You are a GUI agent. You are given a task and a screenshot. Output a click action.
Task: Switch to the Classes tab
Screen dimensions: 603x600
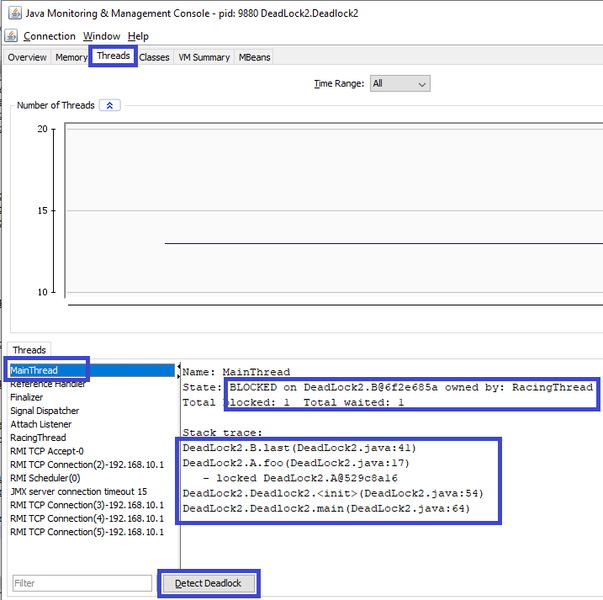tap(154, 57)
